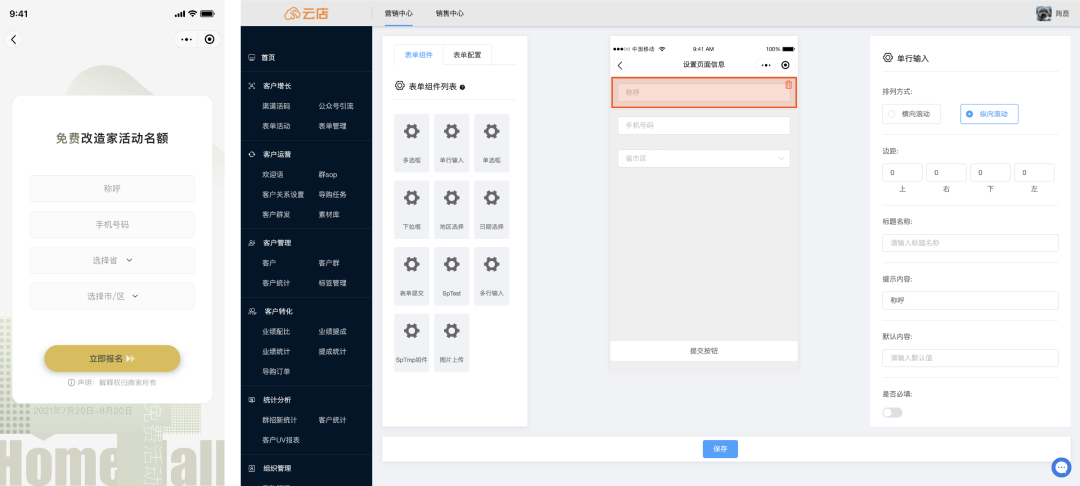Image resolution: width=1080 pixels, height=486 pixels.
Task: Click the 客户增长 section icon
Action: [252, 86]
